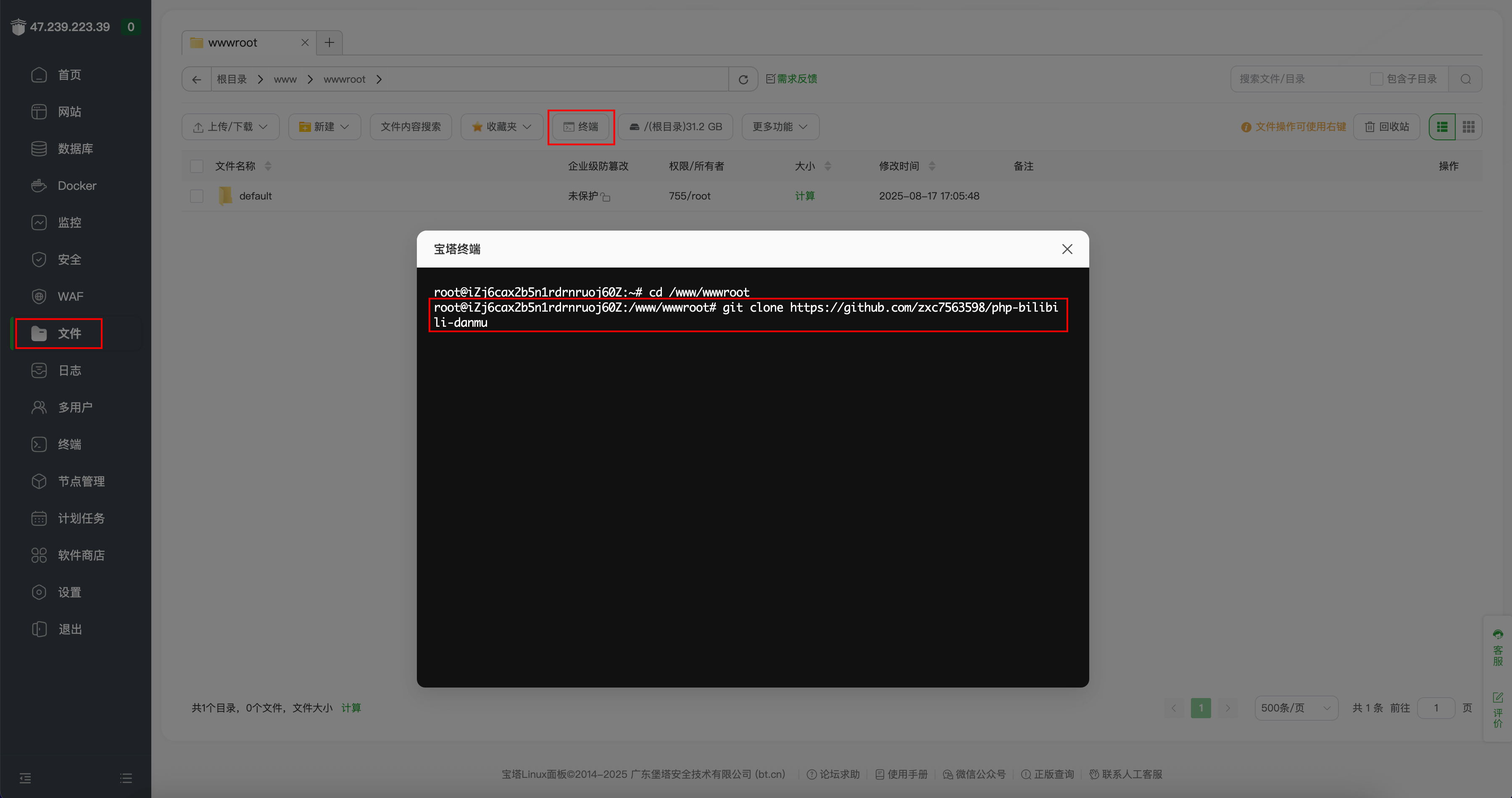The image size is (1512, 798).
Task: Enable 包含子目录 checkbox
Action: coord(1376,79)
